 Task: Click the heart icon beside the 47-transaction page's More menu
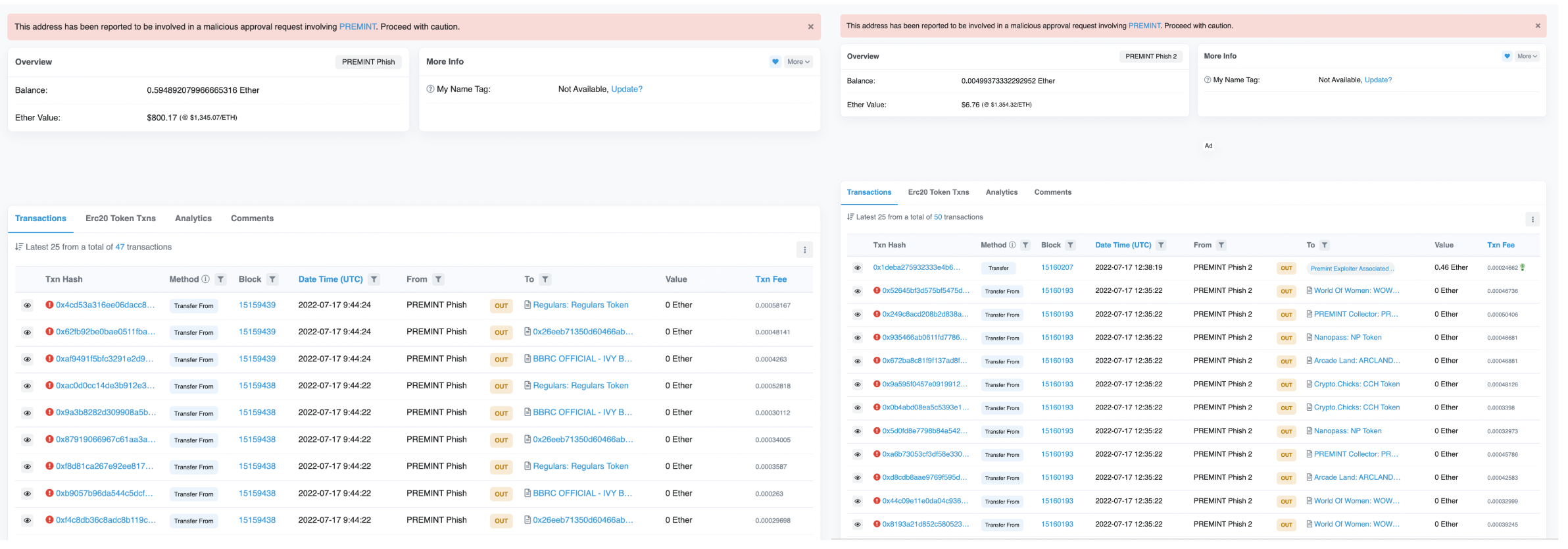click(775, 62)
